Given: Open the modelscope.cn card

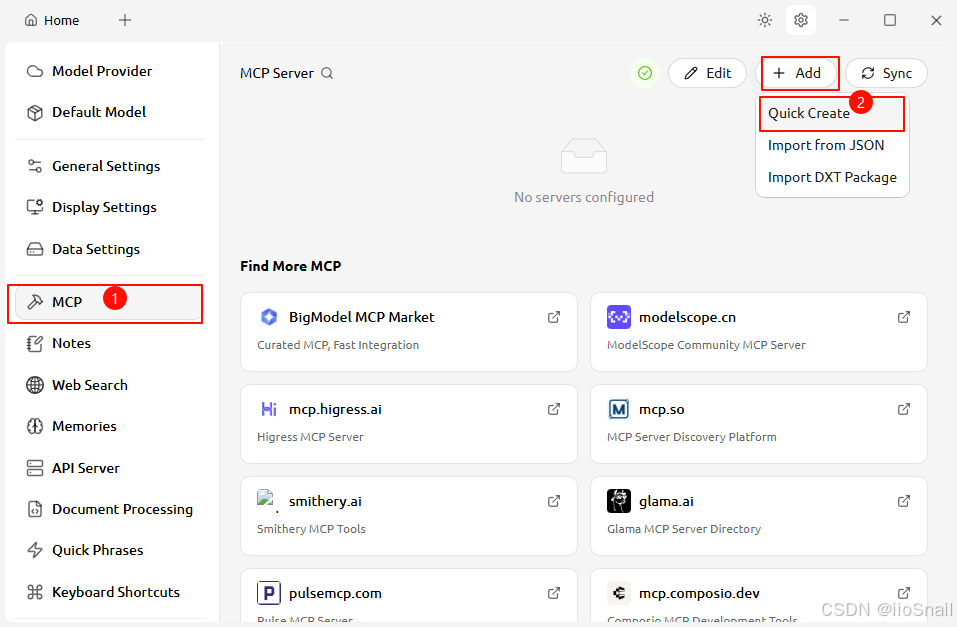Looking at the screenshot, I should [759, 332].
